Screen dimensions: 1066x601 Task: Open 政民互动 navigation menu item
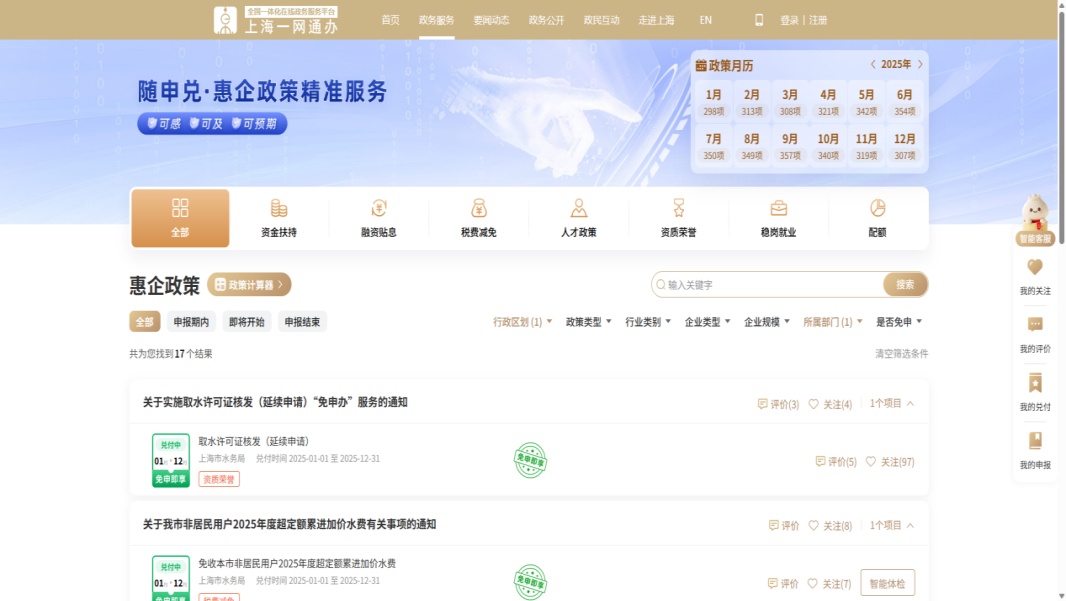click(601, 20)
